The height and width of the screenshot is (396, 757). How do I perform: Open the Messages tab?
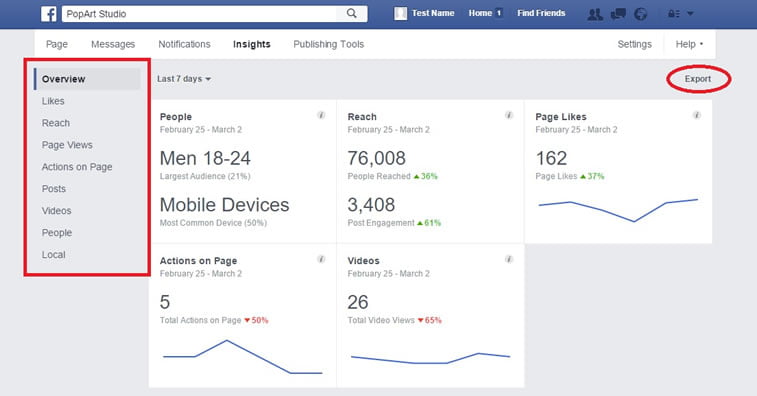pyautogui.click(x=113, y=44)
